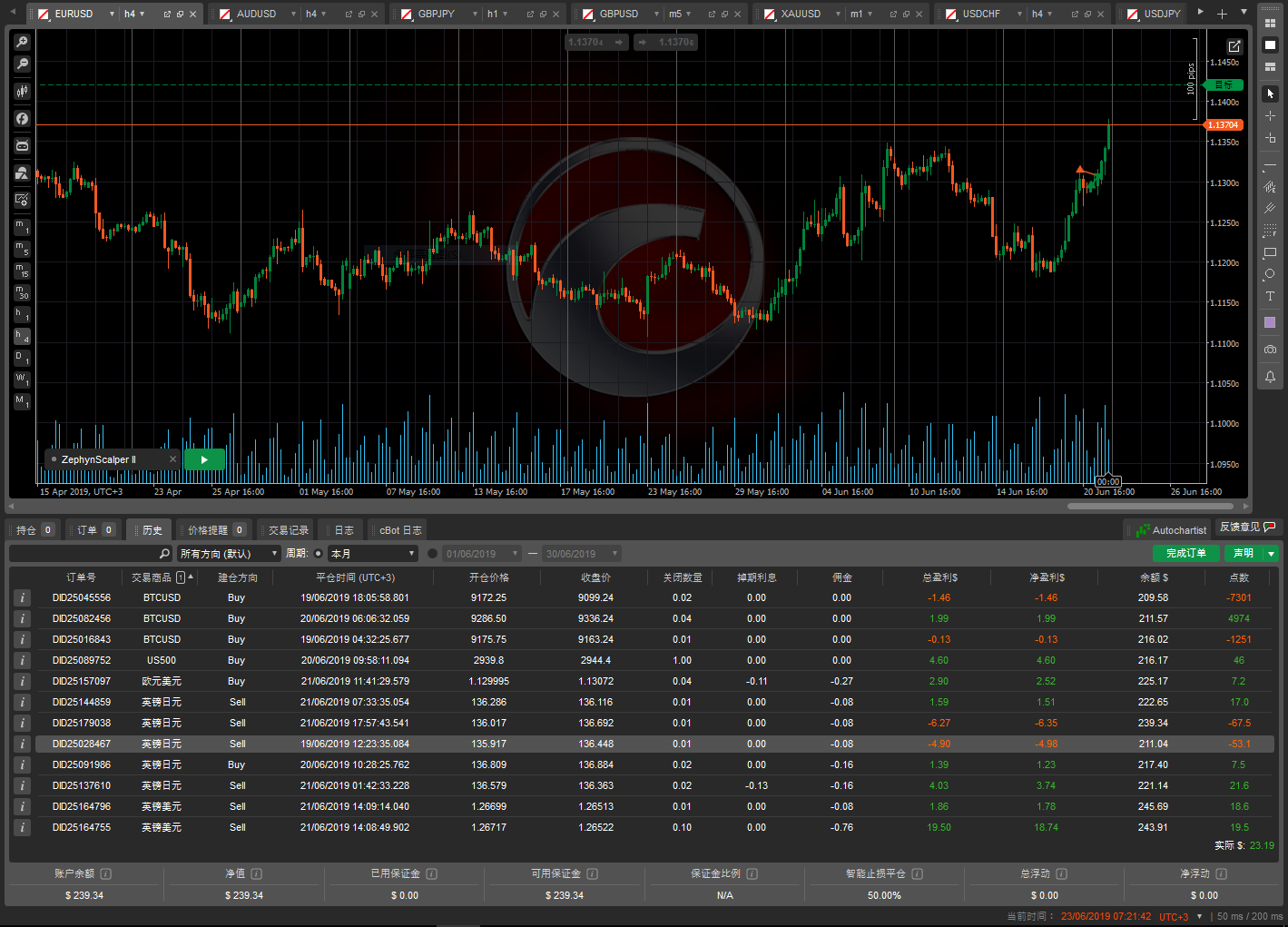Switch chart to h1 timeframe button

[22, 314]
